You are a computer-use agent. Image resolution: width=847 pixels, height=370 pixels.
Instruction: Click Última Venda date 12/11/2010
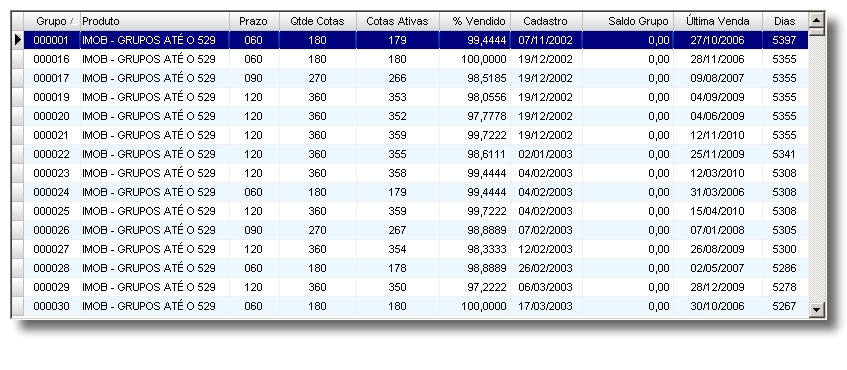point(718,135)
